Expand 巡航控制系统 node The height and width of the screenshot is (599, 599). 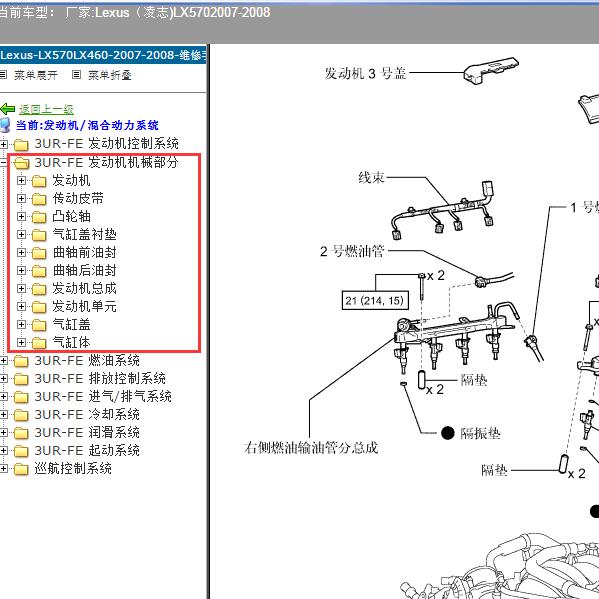pyautogui.click(x=3, y=468)
